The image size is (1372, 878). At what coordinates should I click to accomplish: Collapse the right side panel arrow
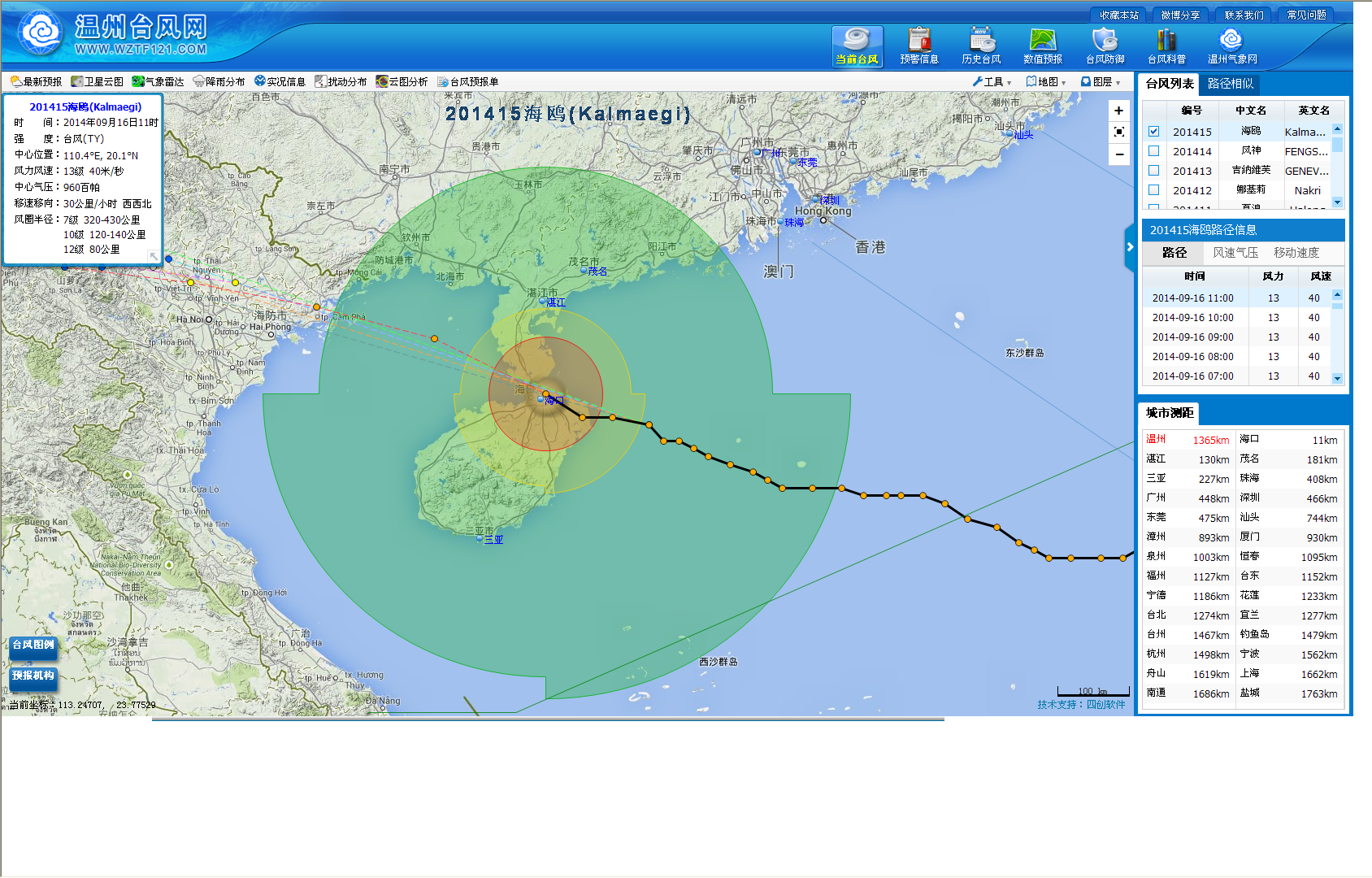point(1129,247)
